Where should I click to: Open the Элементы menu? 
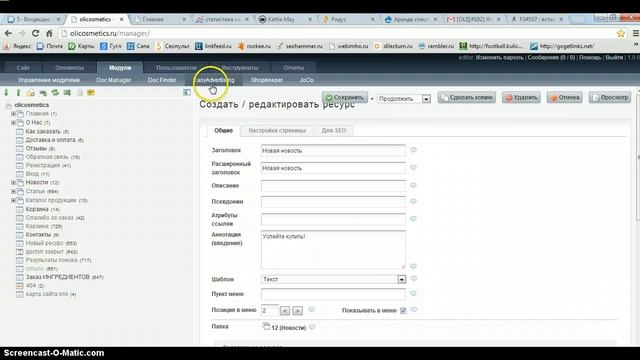tap(69, 68)
